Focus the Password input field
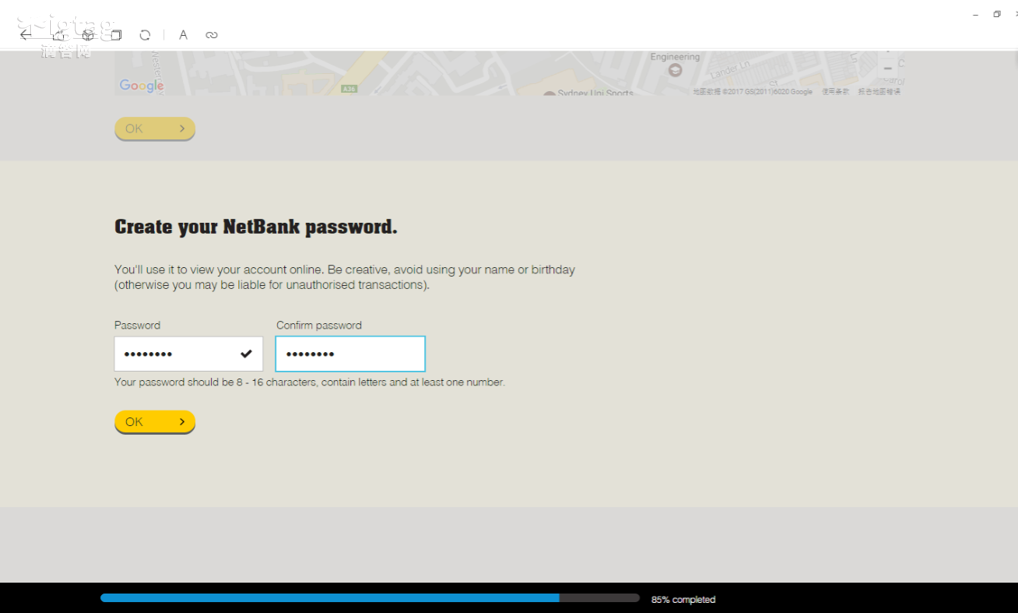 tap(189, 354)
